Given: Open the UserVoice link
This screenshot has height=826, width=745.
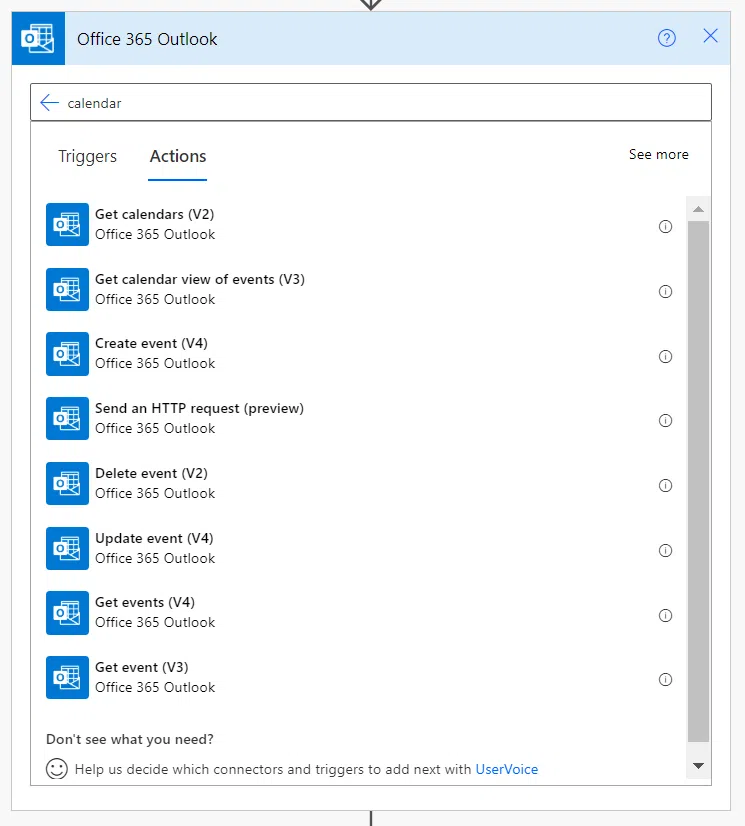Looking at the screenshot, I should point(506,769).
